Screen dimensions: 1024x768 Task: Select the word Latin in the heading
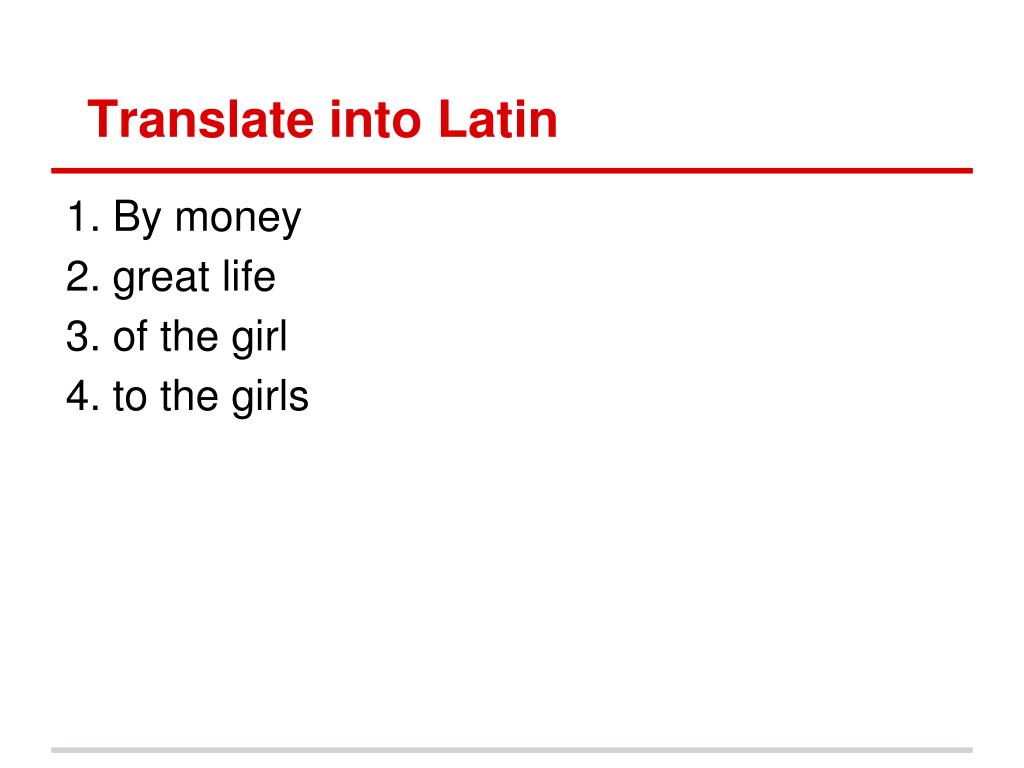point(498,120)
